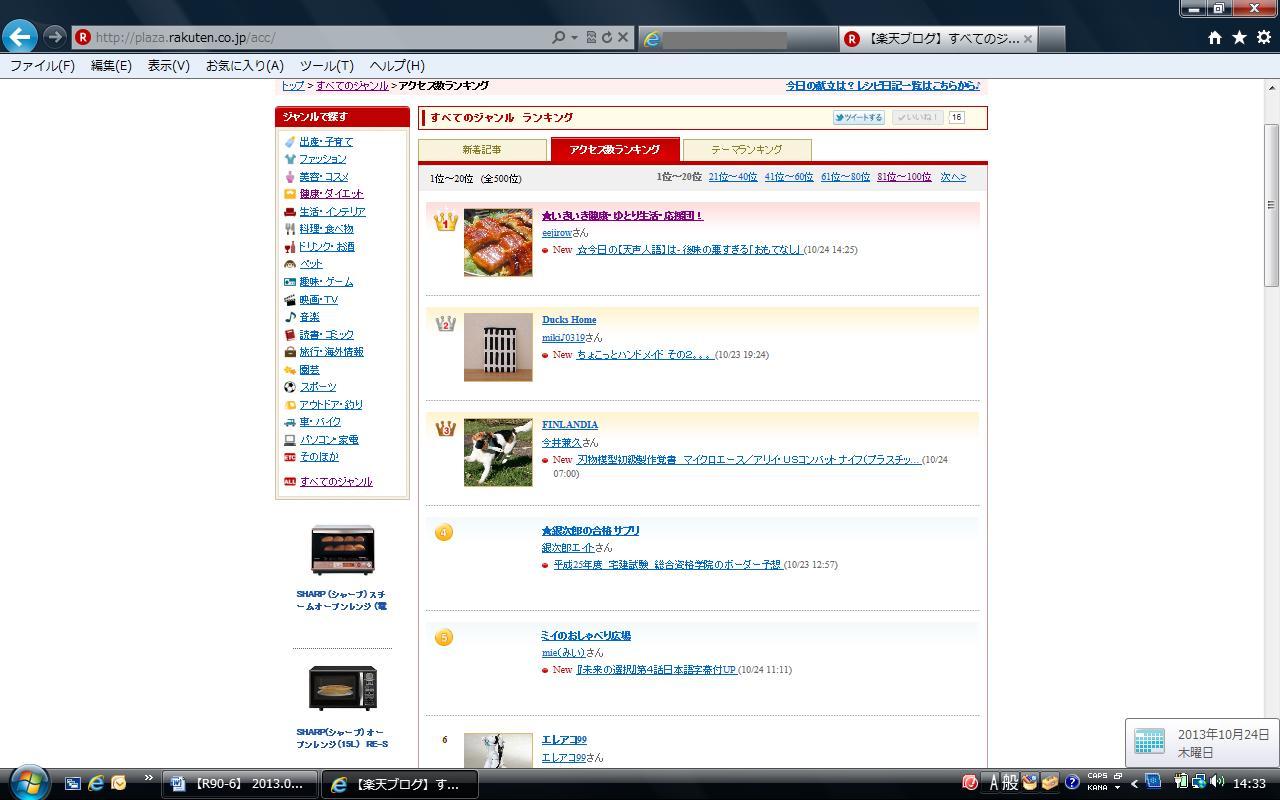
Task: Open the browser home icon
Action: [1214, 37]
